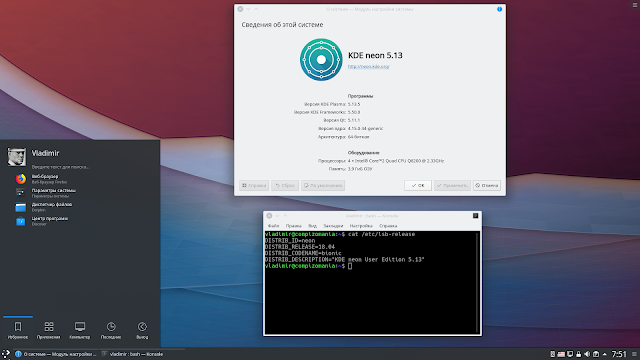Screen dimensions: 640x360
Task: Confirm with the OK button
Action: (418, 185)
